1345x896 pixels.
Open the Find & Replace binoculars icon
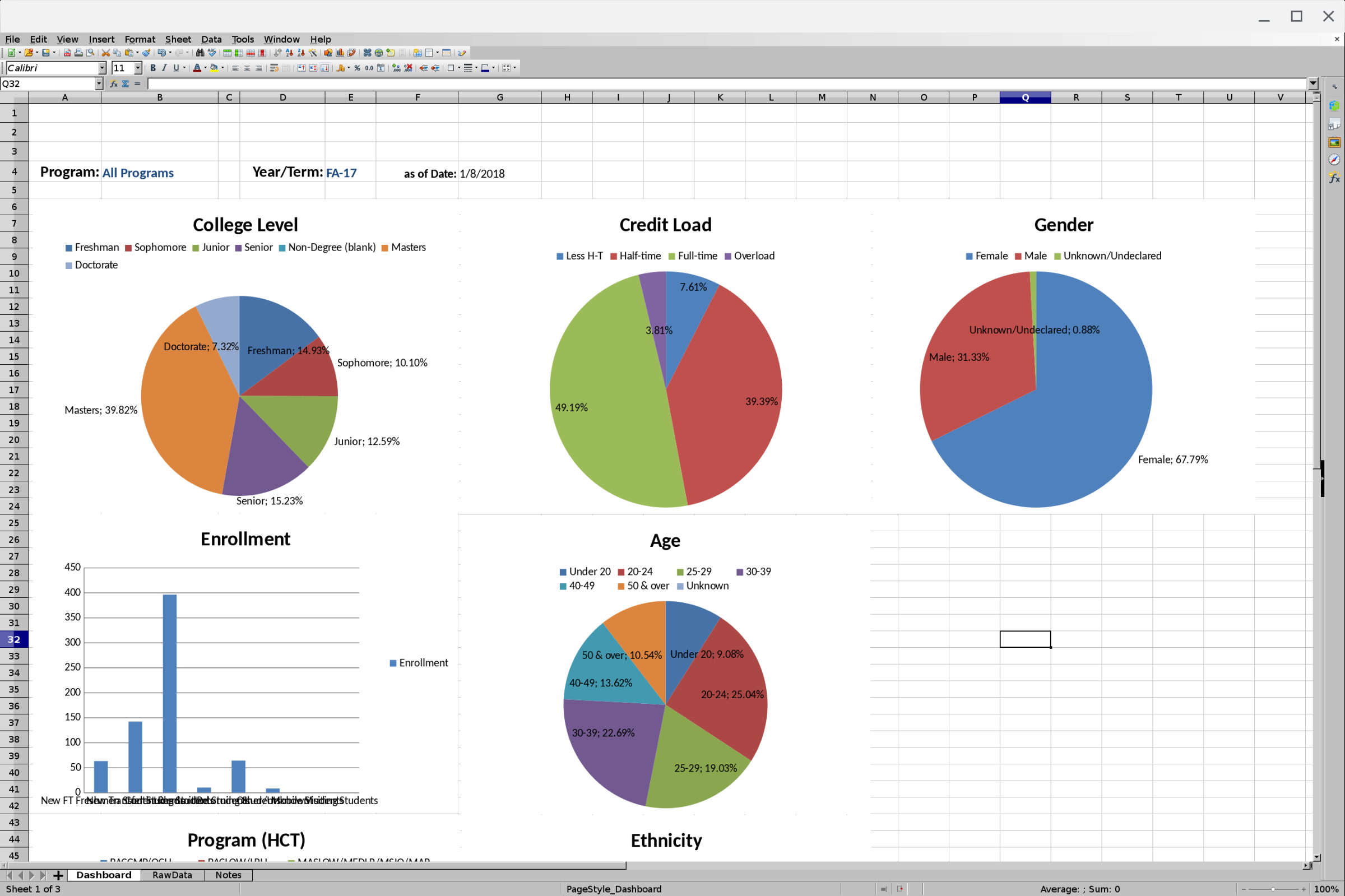200,53
